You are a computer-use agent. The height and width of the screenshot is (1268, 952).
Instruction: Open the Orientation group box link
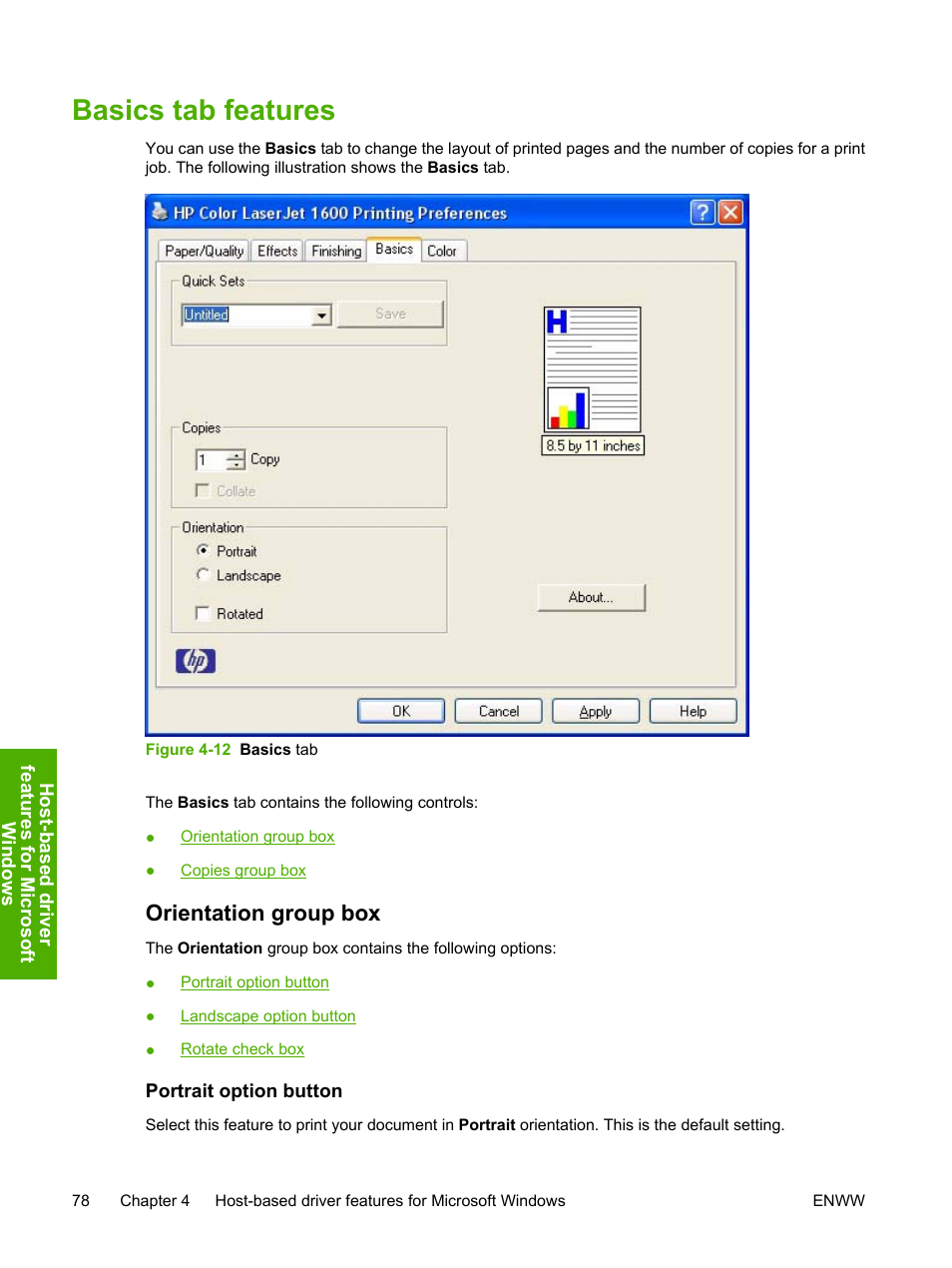[257, 837]
